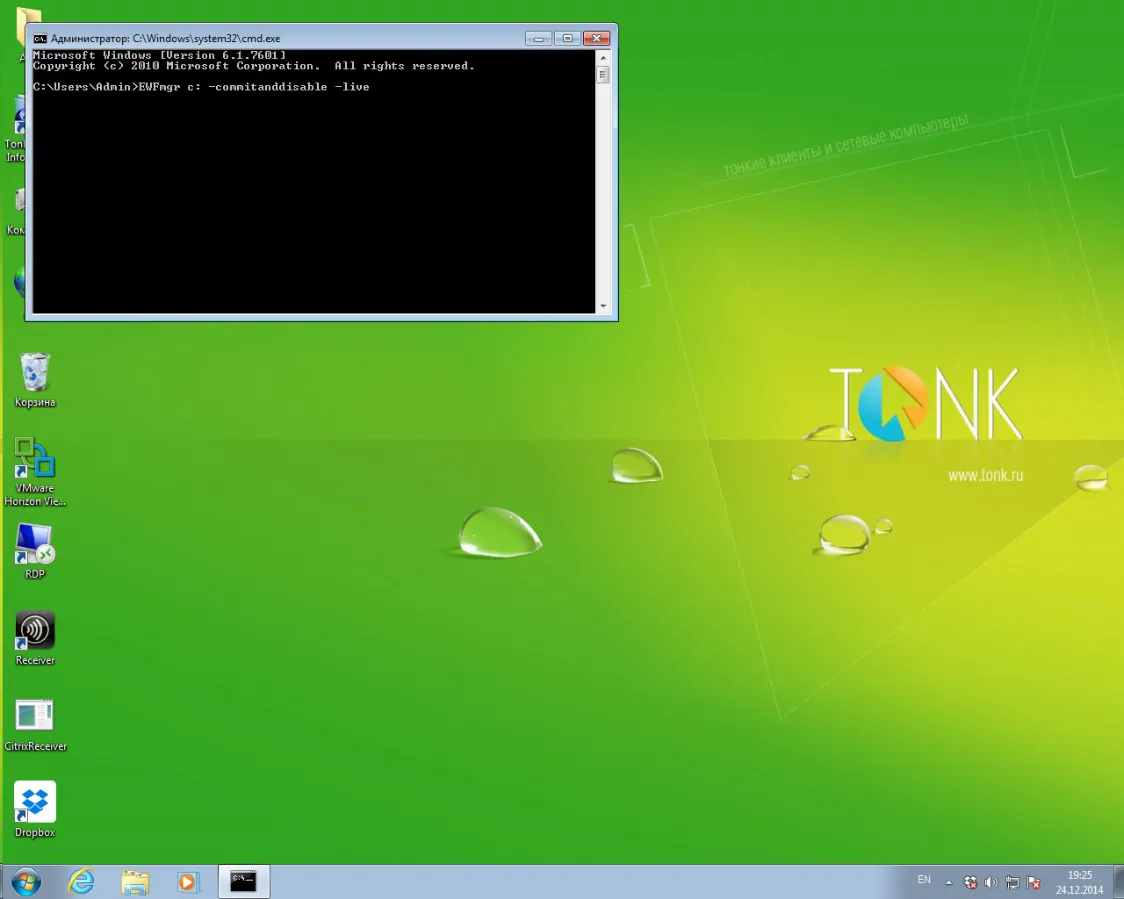This screenshot has width=1124, height=899.
Task: Close the cmd.exe window
Action: (x=596, y=39)
